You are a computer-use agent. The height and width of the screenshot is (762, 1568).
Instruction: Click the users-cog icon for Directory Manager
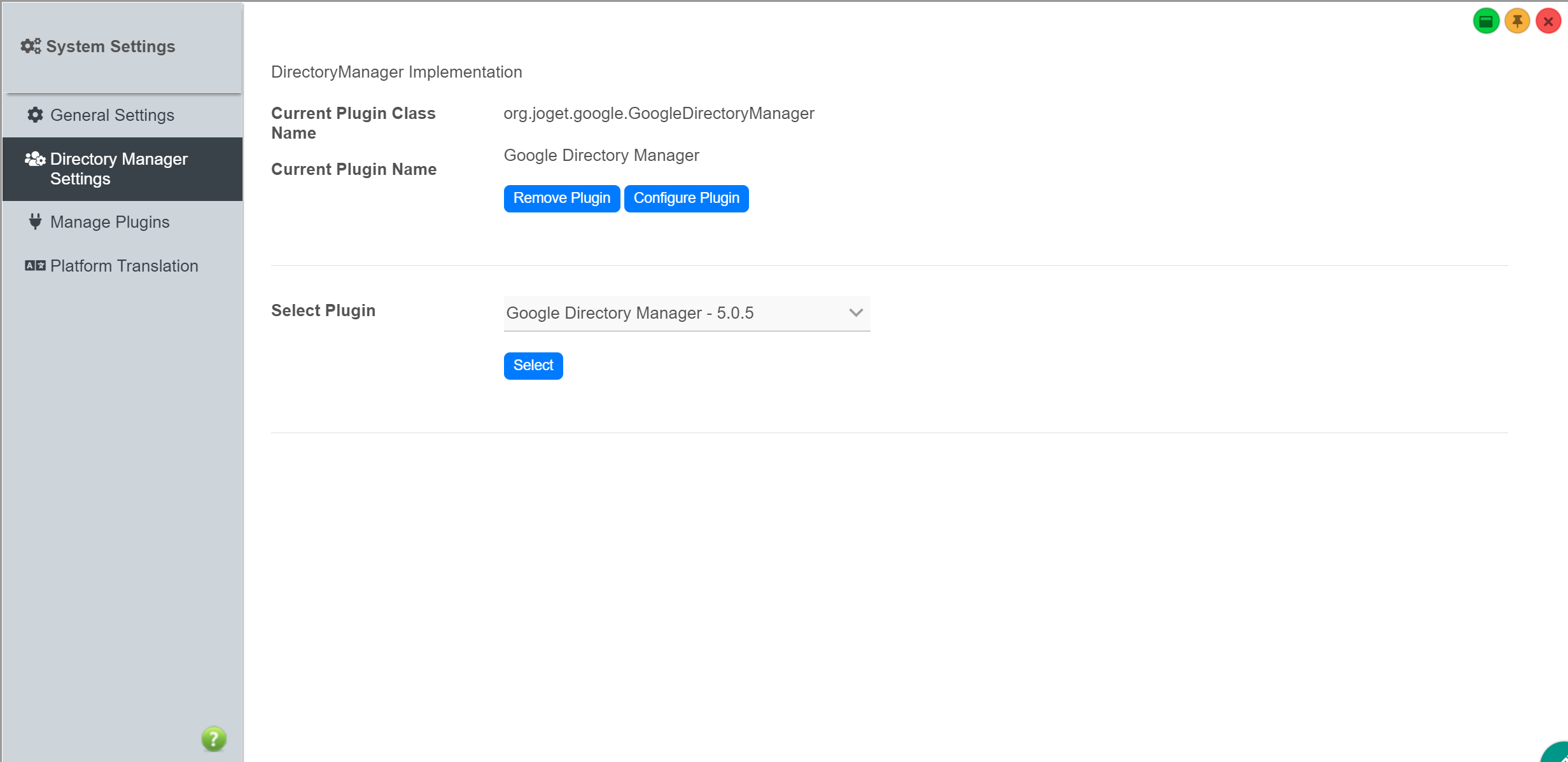(35, 159)
